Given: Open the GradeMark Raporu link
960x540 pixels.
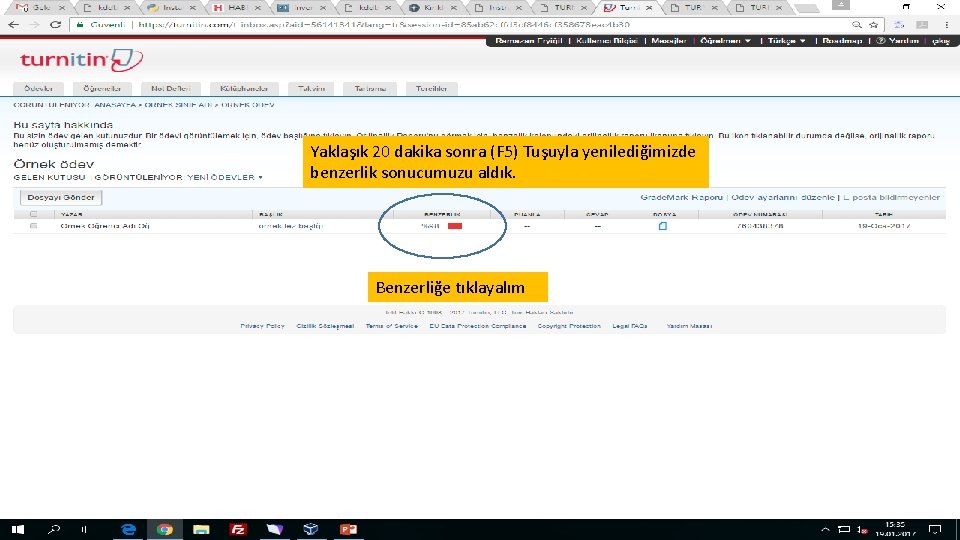Looking at the screenshot, I should [681, 198].
